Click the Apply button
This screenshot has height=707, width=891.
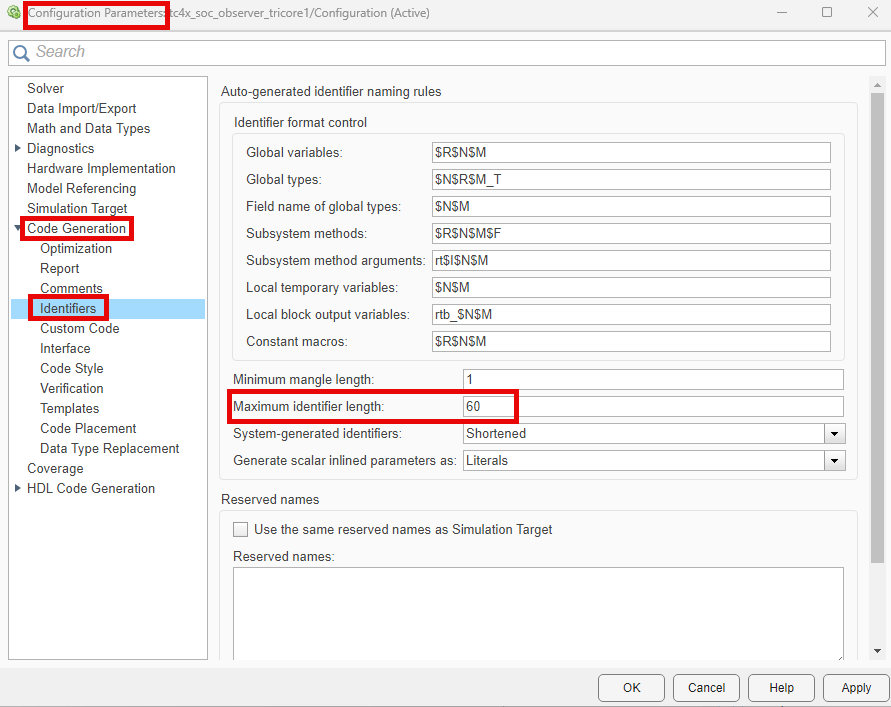pyautogui.click(x=855, y=688)
